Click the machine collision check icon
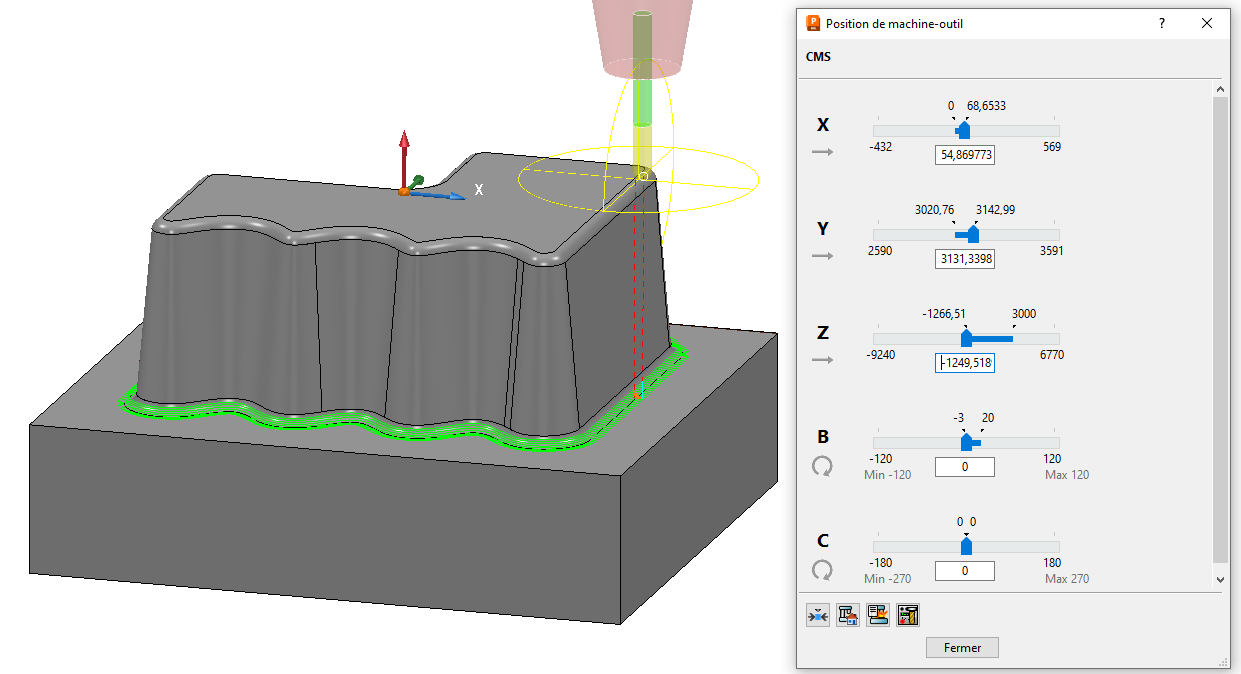1241x674 pixels. pos(878,616)
